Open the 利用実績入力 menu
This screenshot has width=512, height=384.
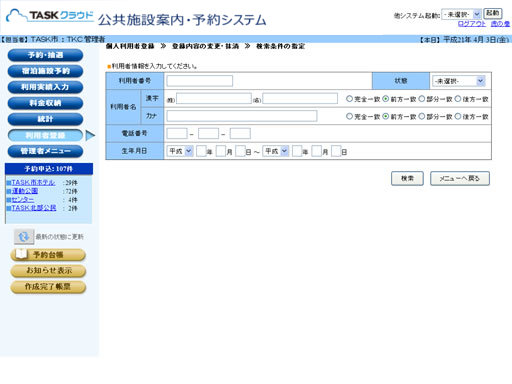(45, 87)
